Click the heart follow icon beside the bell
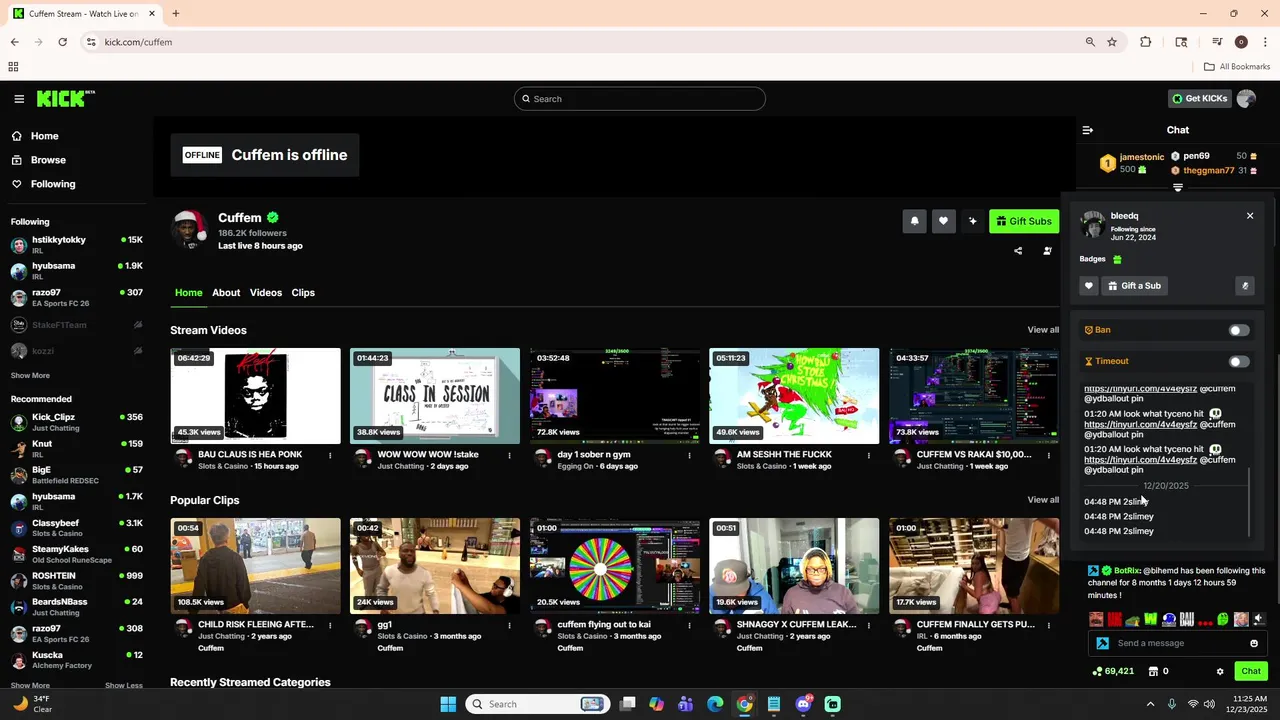 [x=943, y=221]
